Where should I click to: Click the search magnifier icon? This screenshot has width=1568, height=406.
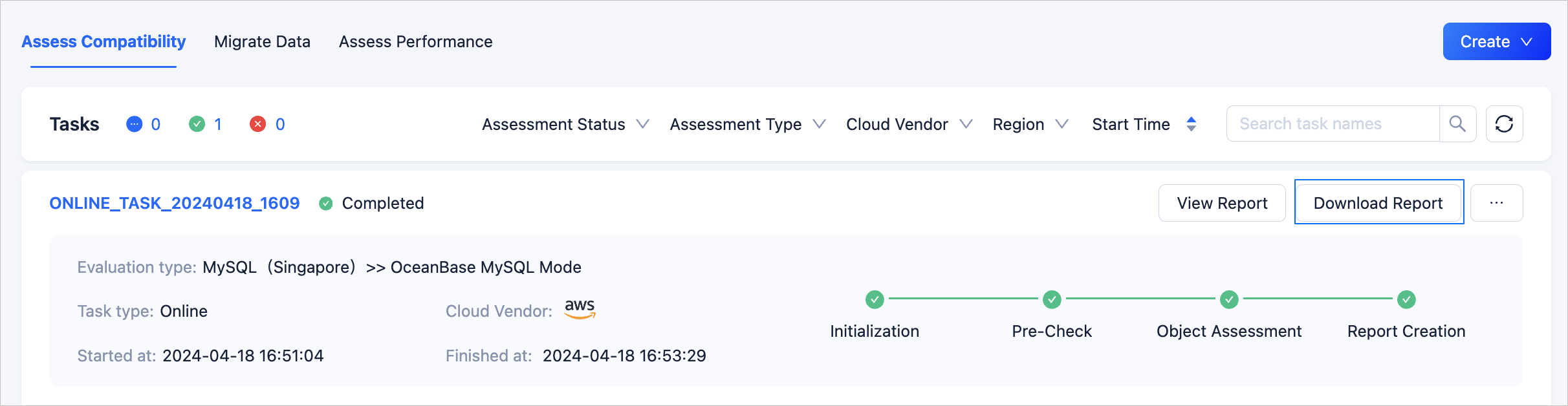tap(1457, 123)
